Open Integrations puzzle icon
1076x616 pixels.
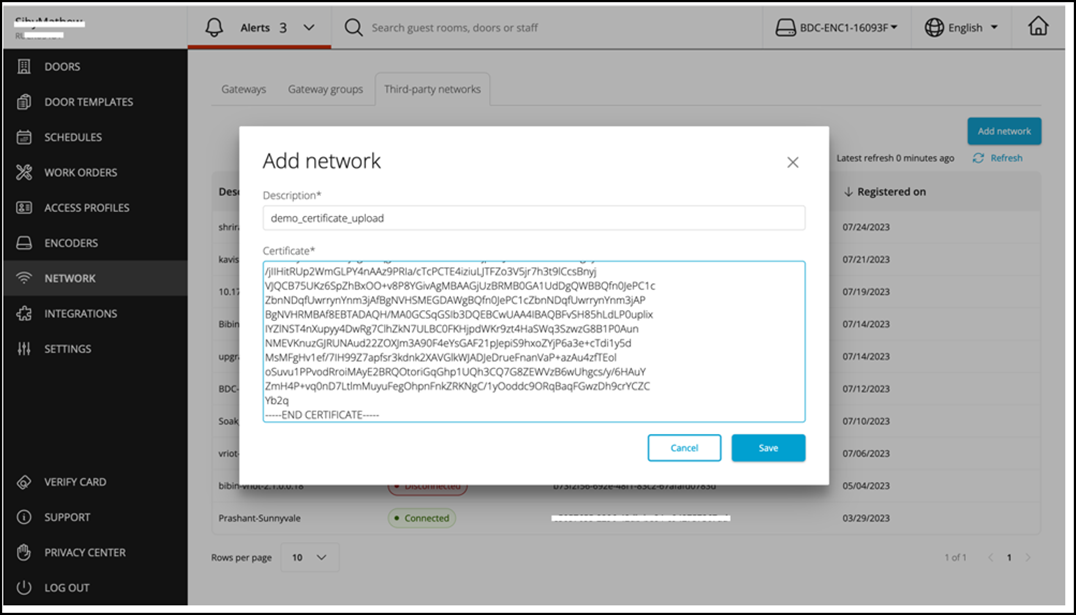pyautogui.click(x=24, y=313)
